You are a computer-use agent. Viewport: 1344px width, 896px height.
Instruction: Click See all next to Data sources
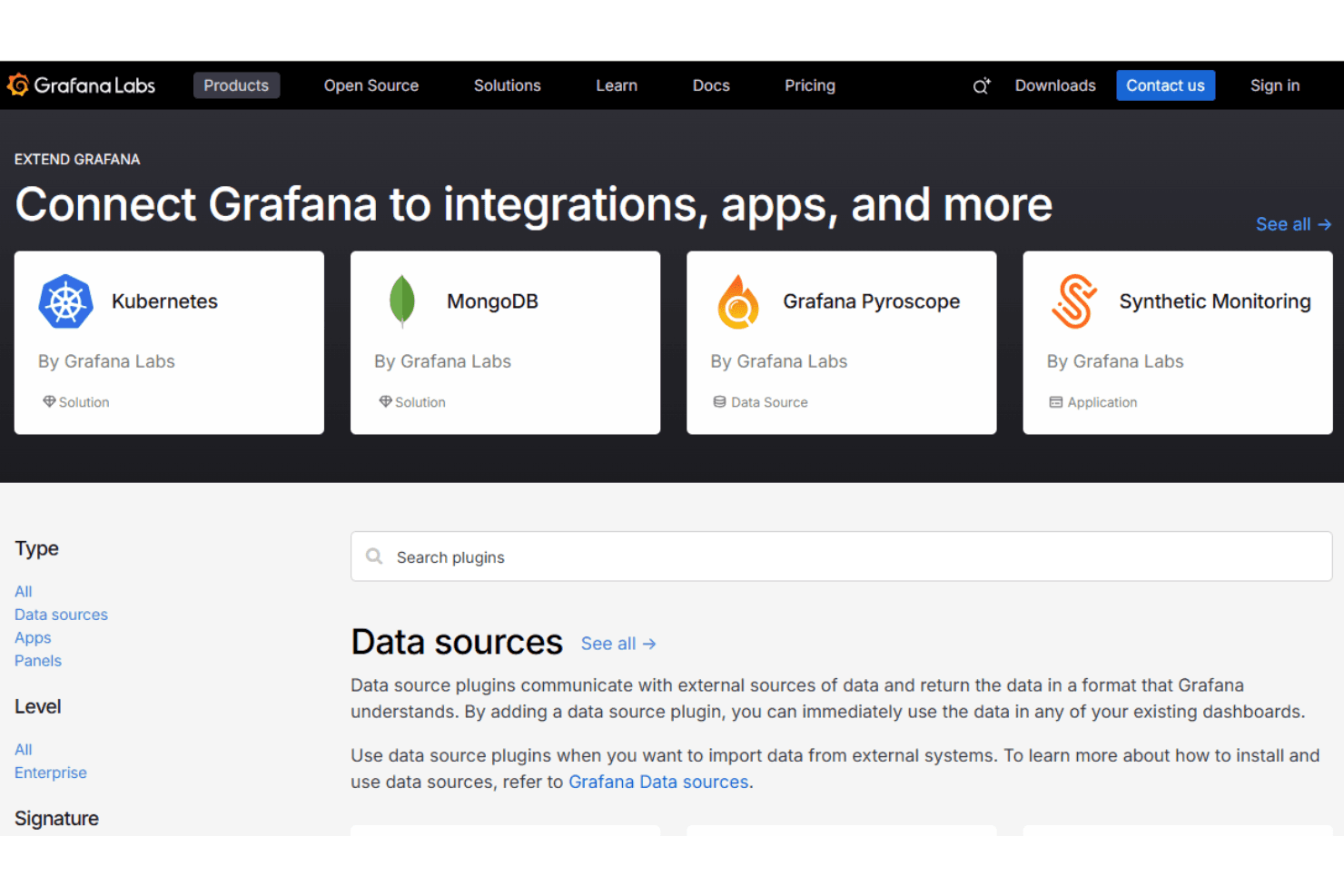click(618, 644)
